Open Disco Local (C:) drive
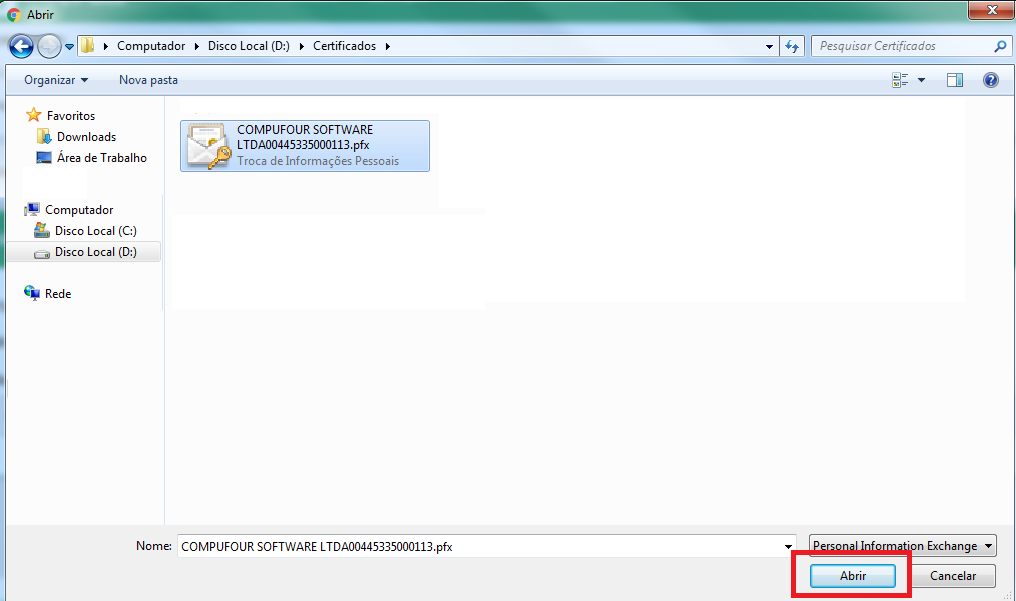 [x=95, y=231]
